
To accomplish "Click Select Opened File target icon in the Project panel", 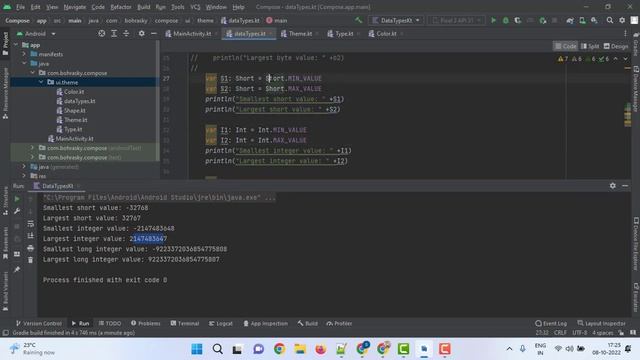I will click(x=102, y=33).
